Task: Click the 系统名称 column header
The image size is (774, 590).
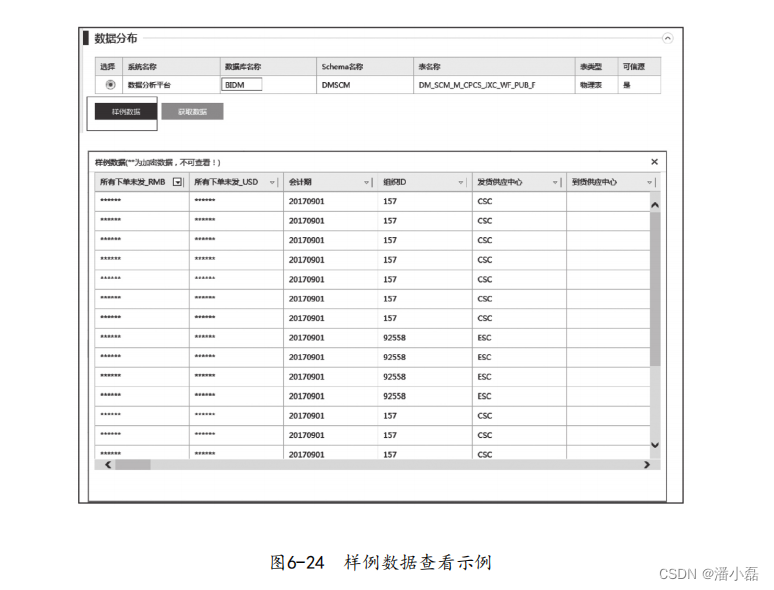Action: pyautogui.click(x=171, y=67)
